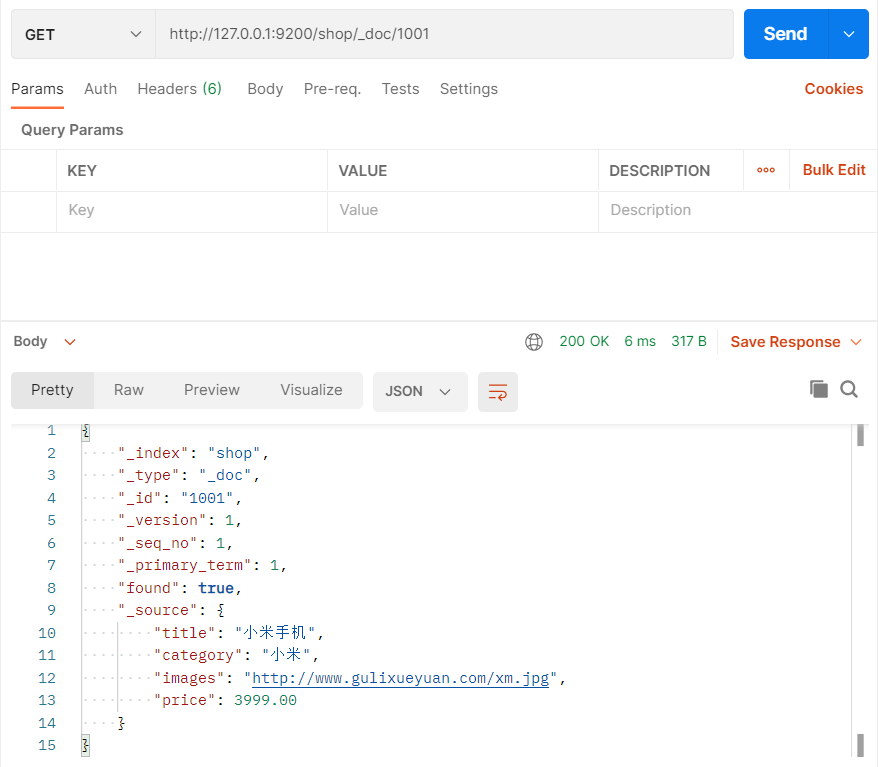
Task: Toggle the line wrap icon
Action: 498,391
